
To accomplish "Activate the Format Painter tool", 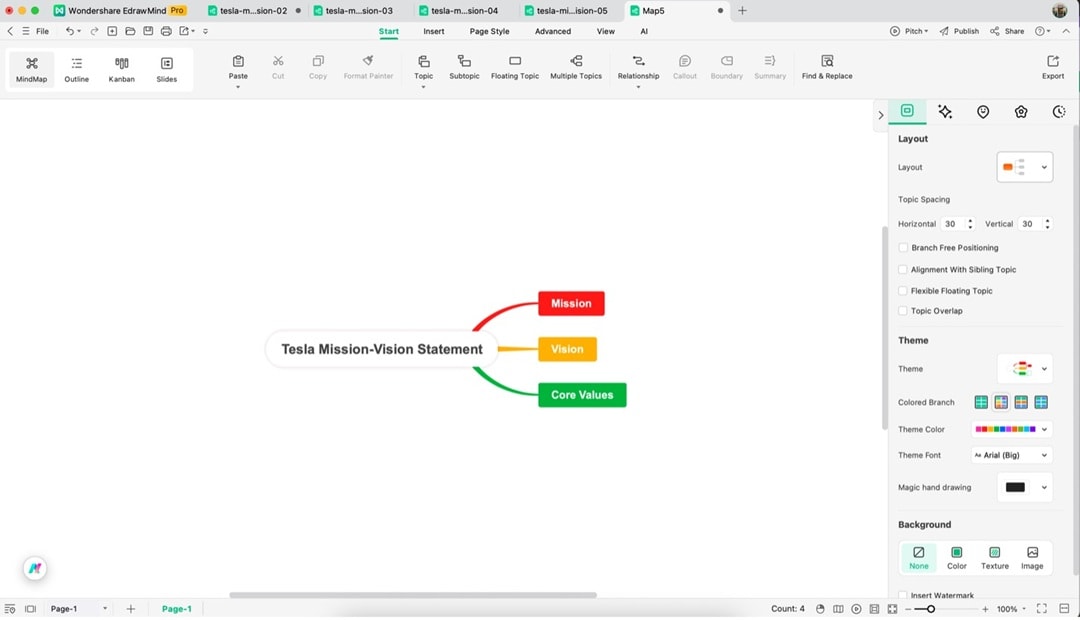I will [x=368, y=68].
